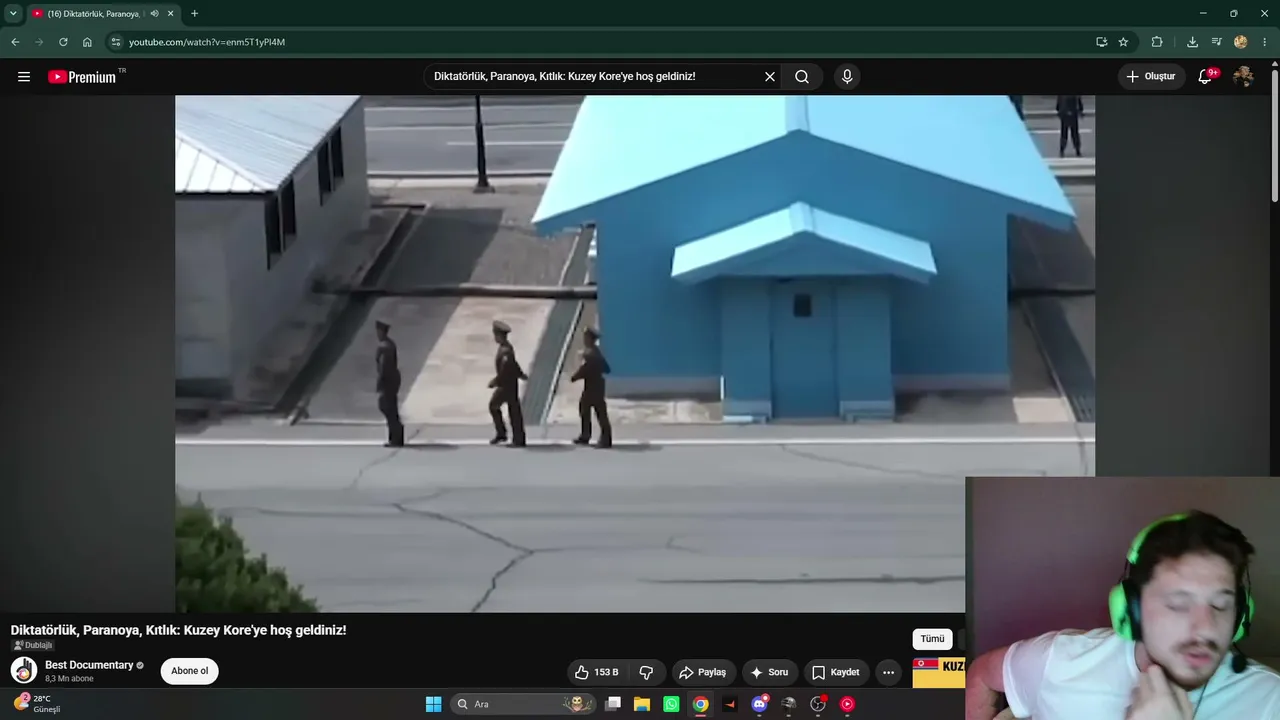Viewport: 1280px width, 720px height.
Task: Share the video via Paylaş
Action: [704, 672]
